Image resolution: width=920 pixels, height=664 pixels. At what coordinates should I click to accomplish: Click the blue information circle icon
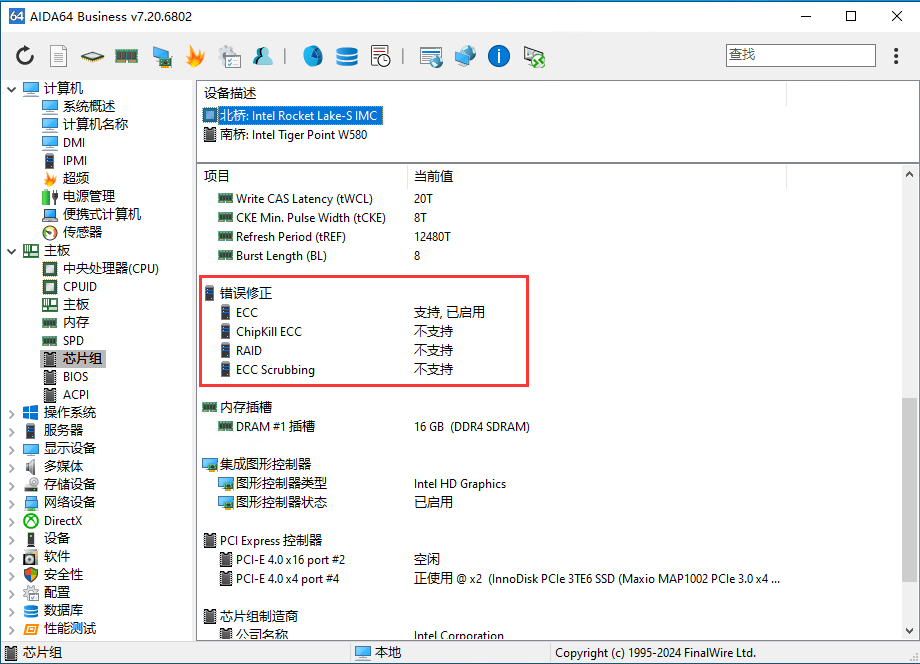499,56
